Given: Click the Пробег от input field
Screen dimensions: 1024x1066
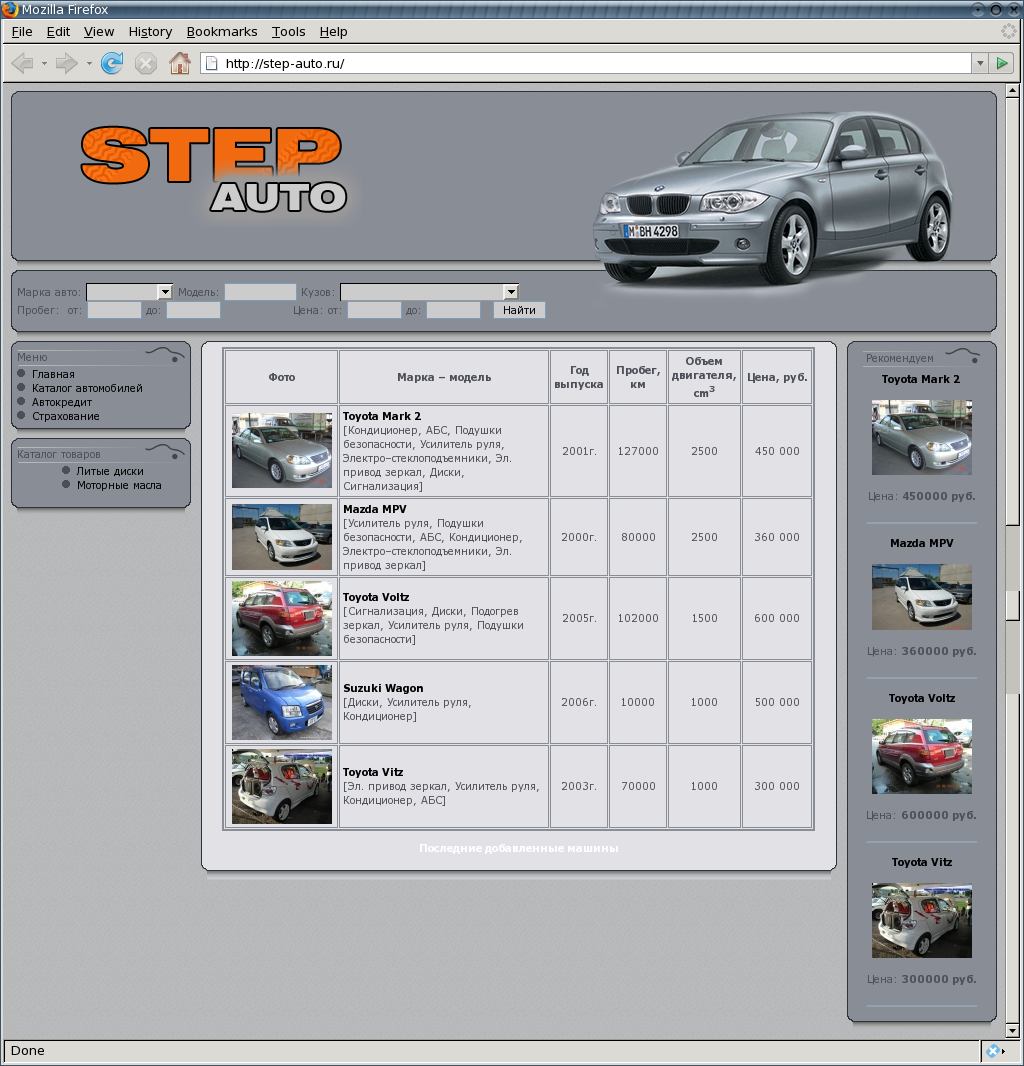Looking at the screenshot, I should click(x=114, y=310).
